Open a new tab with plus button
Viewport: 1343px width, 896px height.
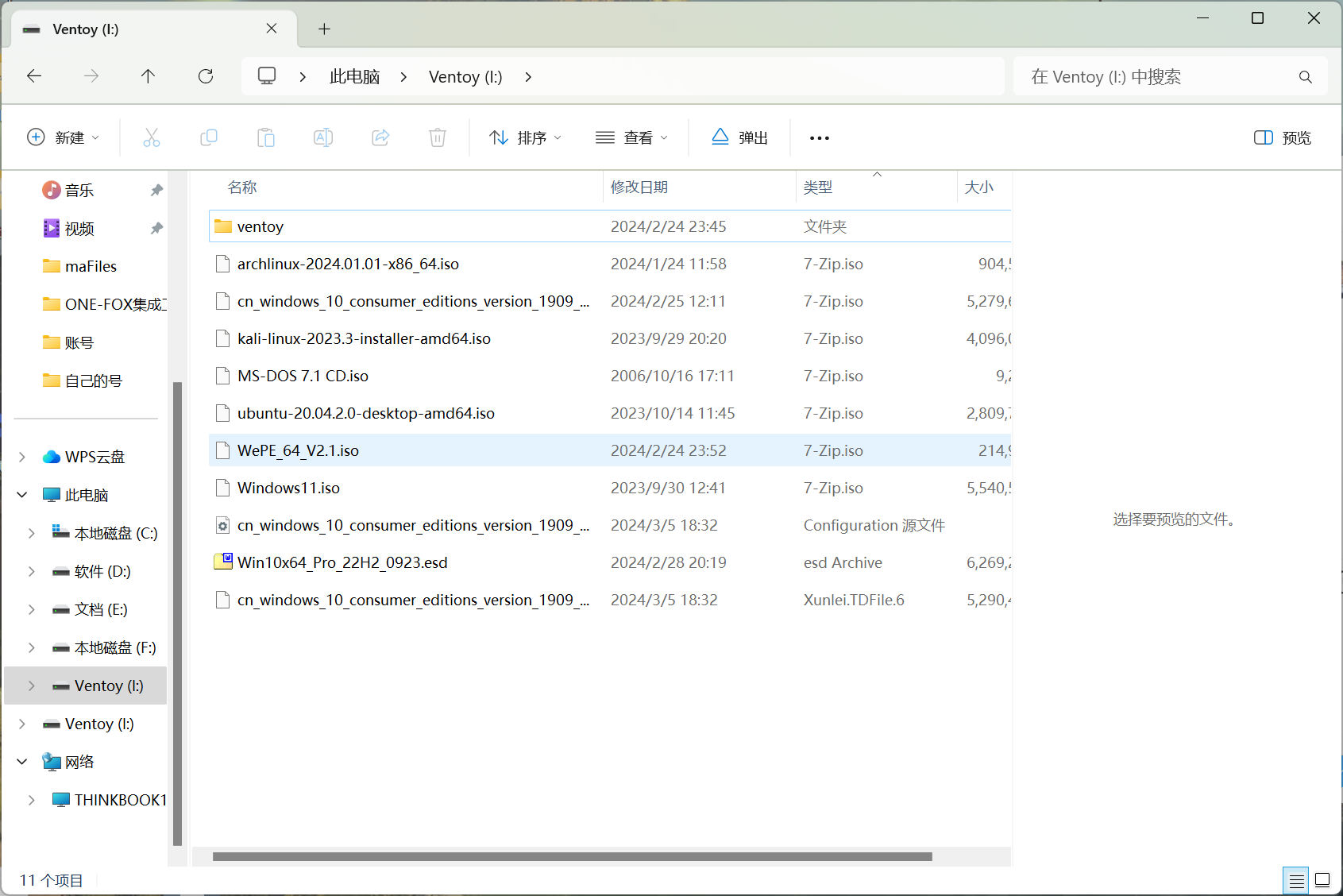(x=324, y=29)
